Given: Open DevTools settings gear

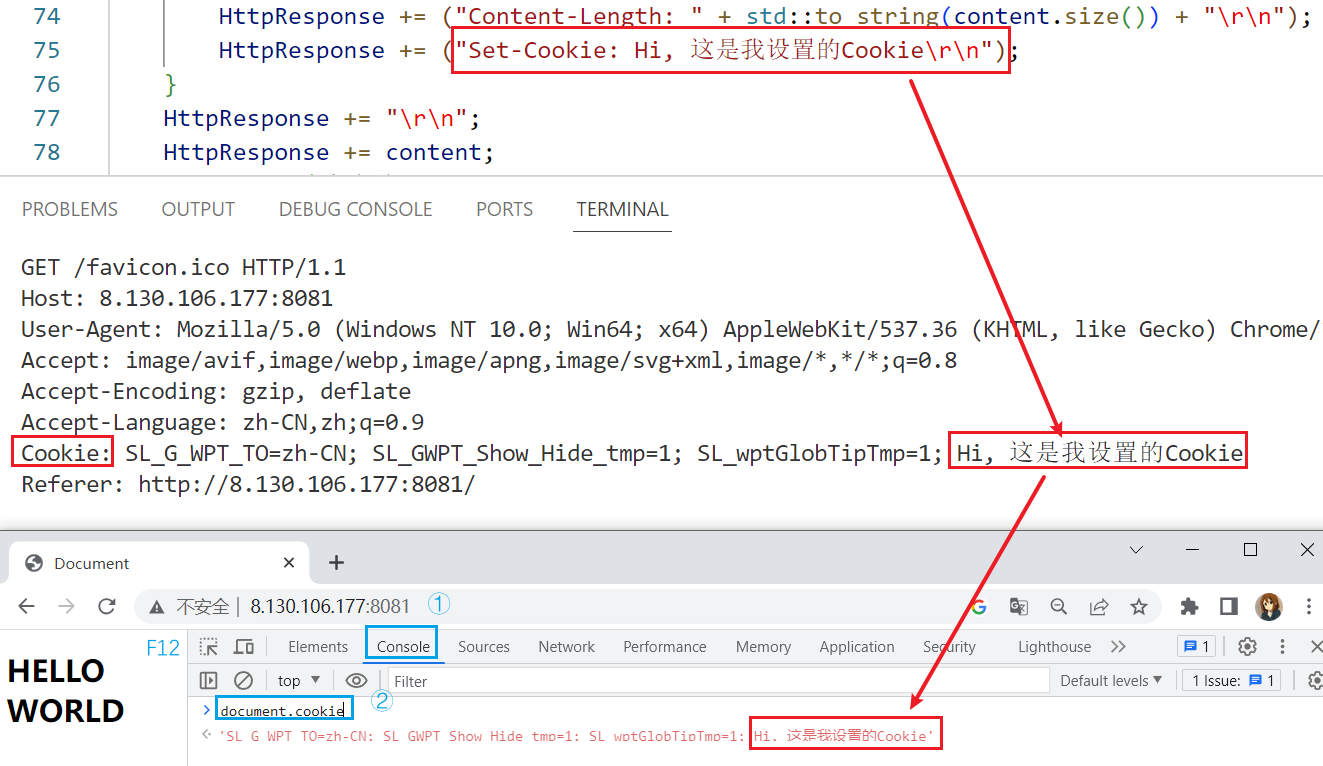Looking at the screenshot, I should click(1247, 646).
